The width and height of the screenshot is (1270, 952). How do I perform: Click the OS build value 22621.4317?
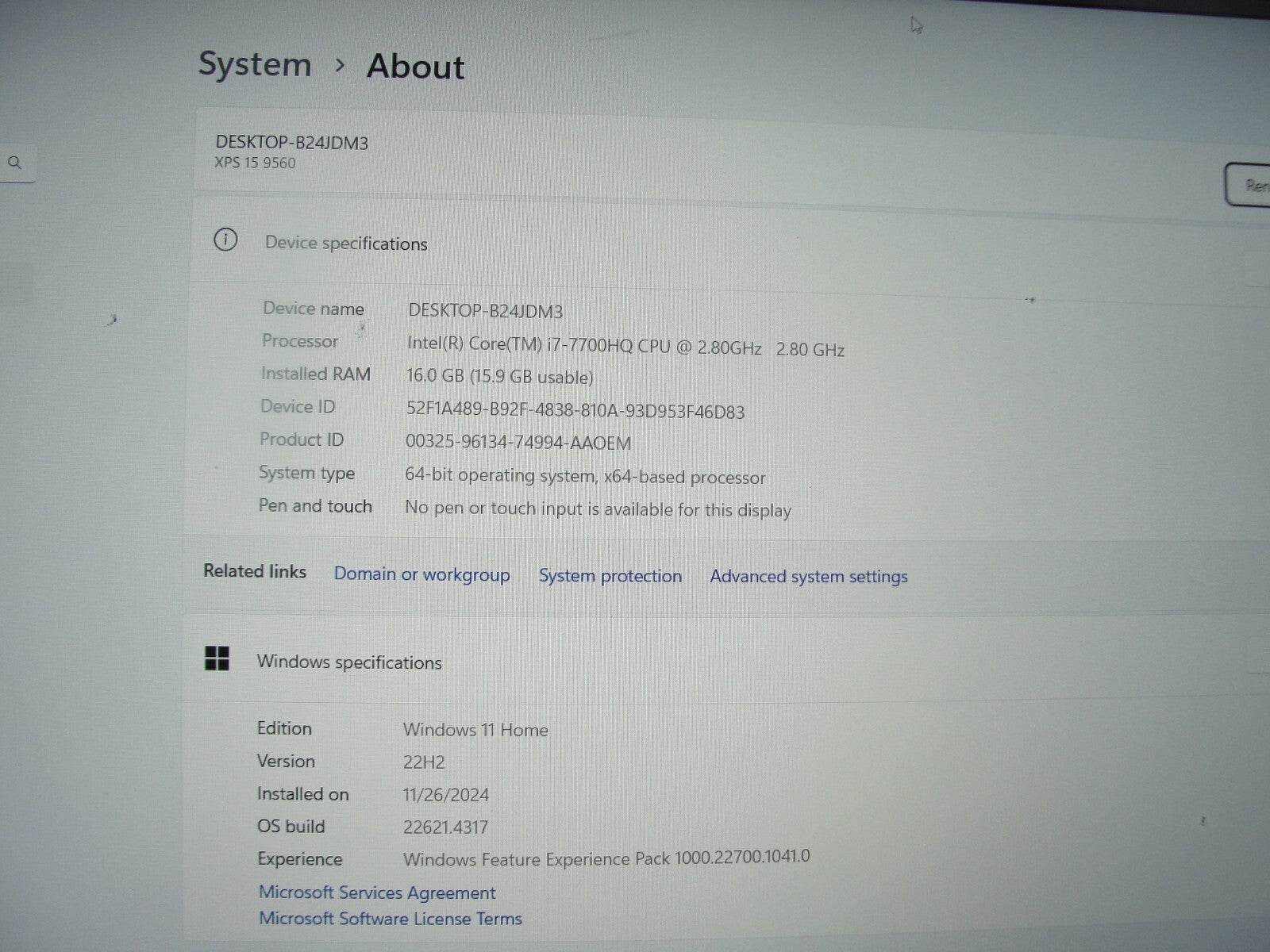pyautogui.click(x=446, y=827)
